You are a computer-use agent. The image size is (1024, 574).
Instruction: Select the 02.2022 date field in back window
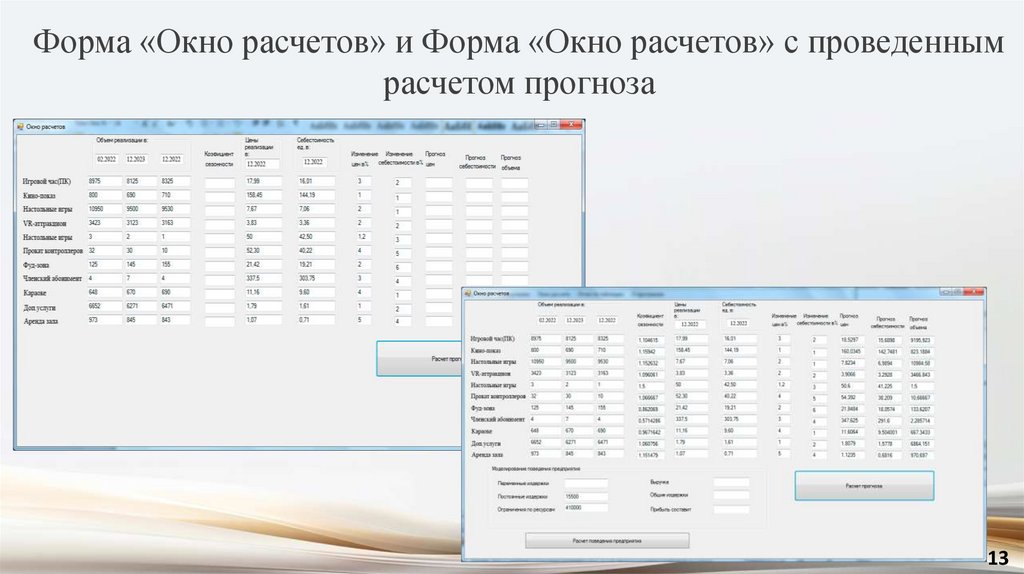click(106, 159)
